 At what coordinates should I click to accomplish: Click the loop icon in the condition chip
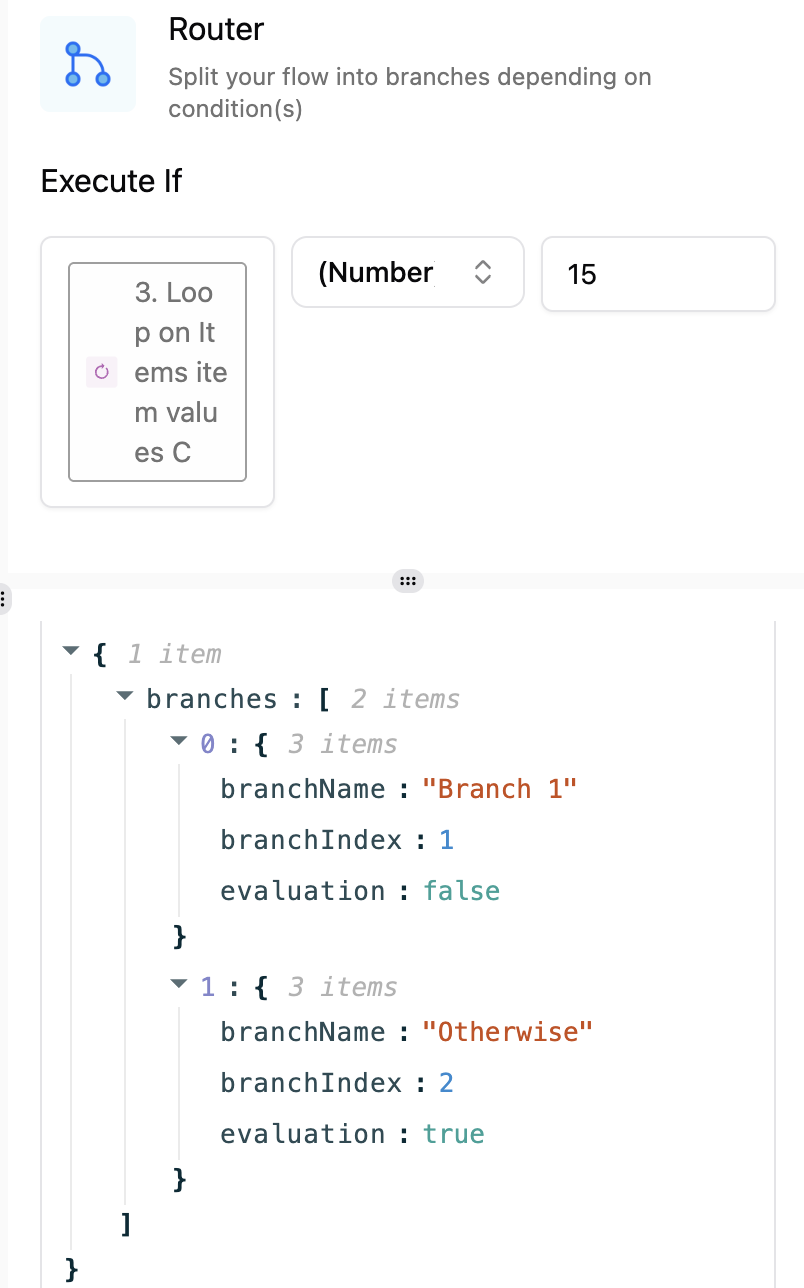point(100,372)
